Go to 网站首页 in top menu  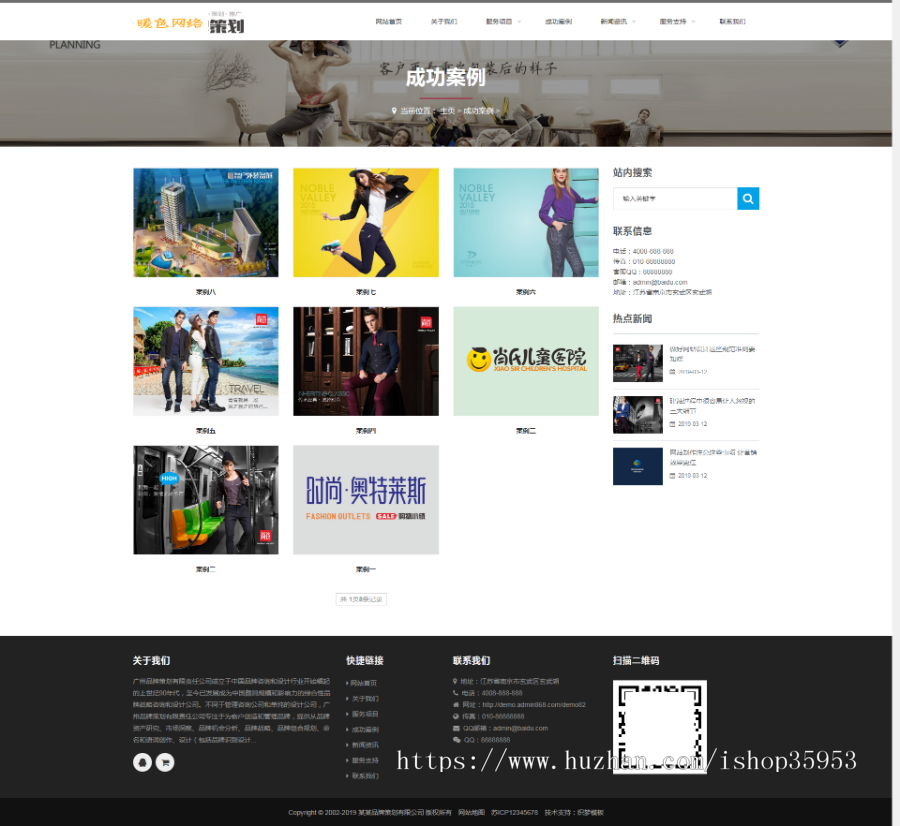click(x=389, y=21)
